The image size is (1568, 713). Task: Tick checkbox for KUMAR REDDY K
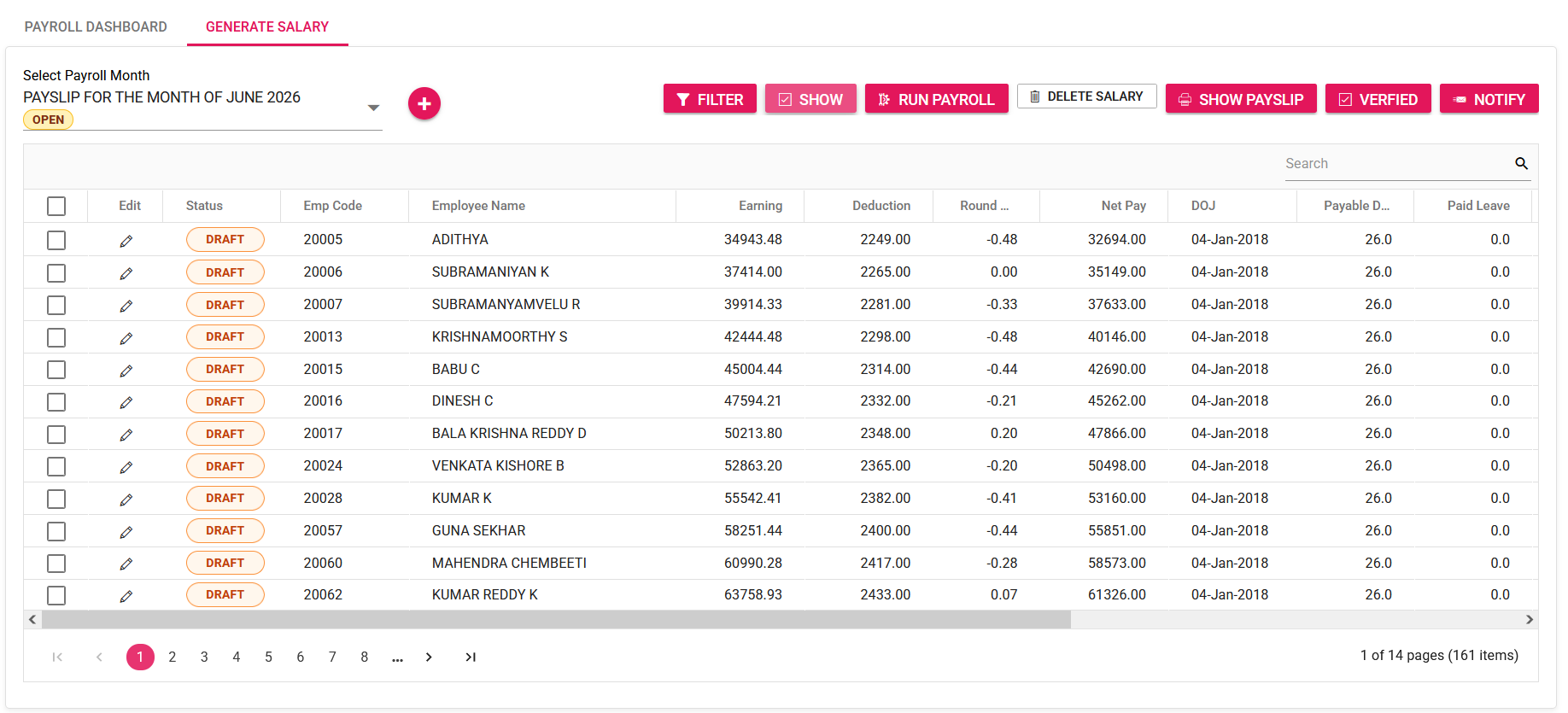[x=56, y=595]
